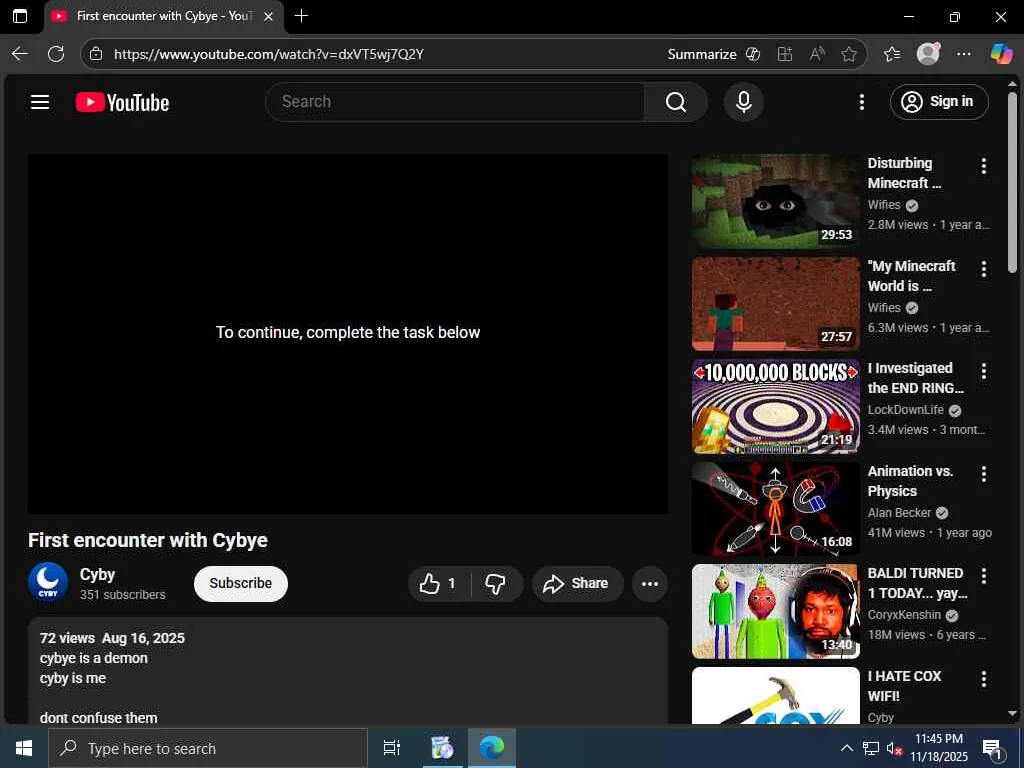Click the address bar URL field
Image resolution: width=1024 pixels, height=768 pixels.
385,54
